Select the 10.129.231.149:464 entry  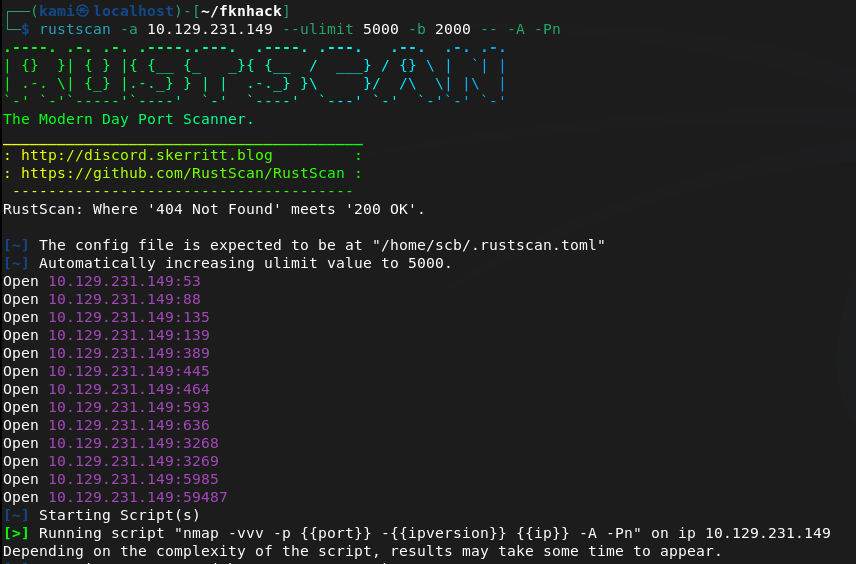(128, 389)
